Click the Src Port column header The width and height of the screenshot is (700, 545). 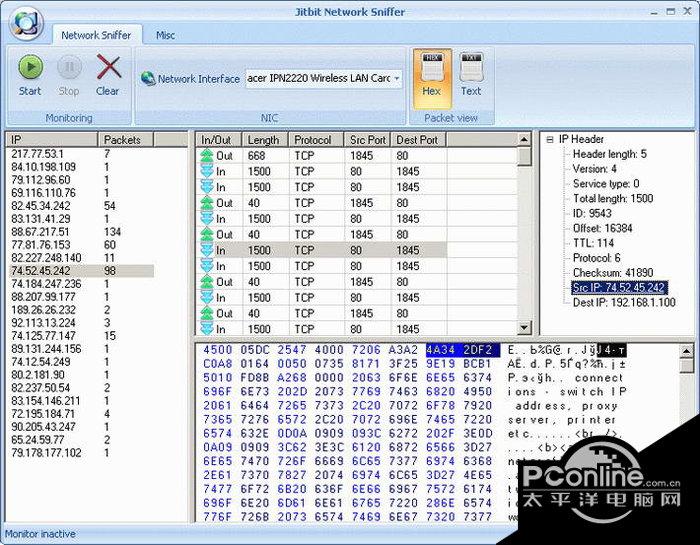(367, 140)
